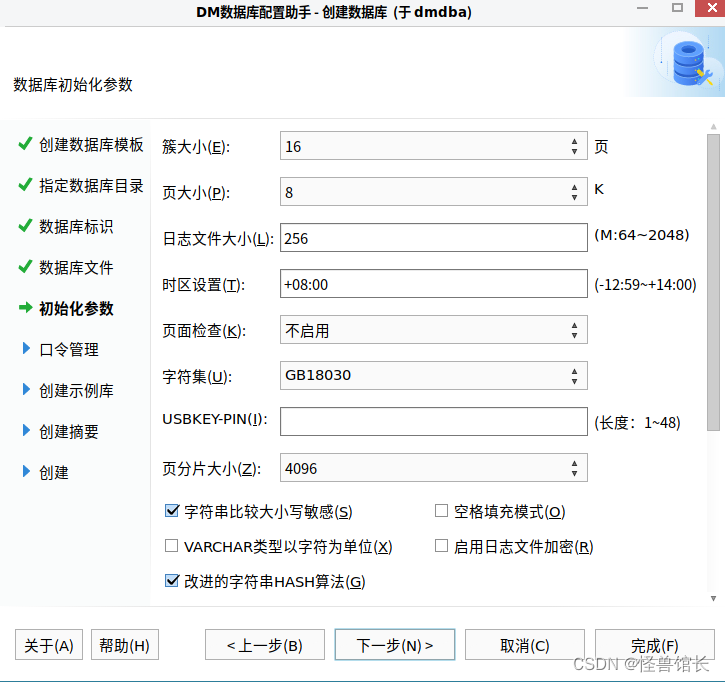Click the green checkmark beside 指定数据库目录

click(25, 185)
